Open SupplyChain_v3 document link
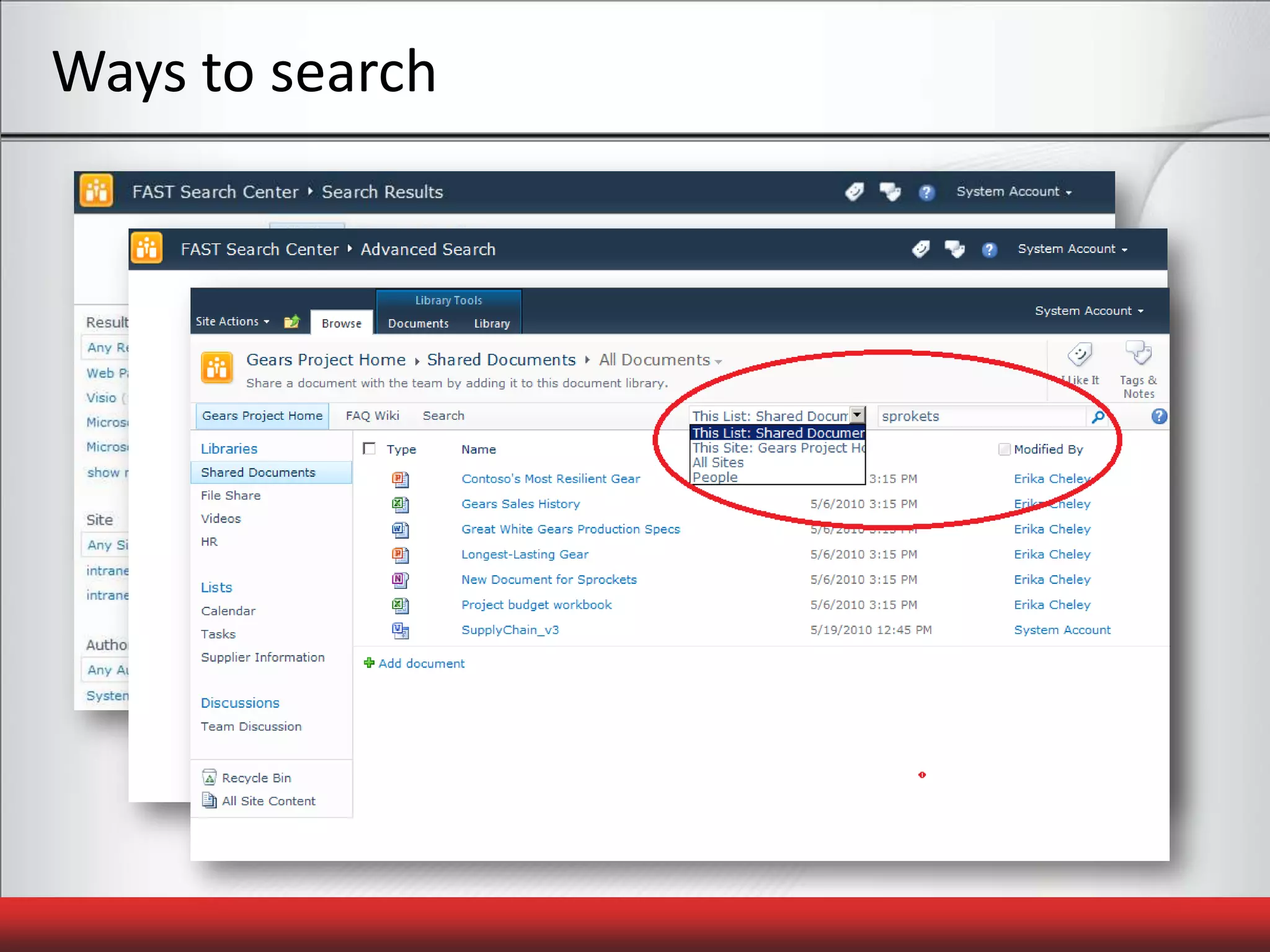Screen dimensions: 1270x952 (510, 630)
